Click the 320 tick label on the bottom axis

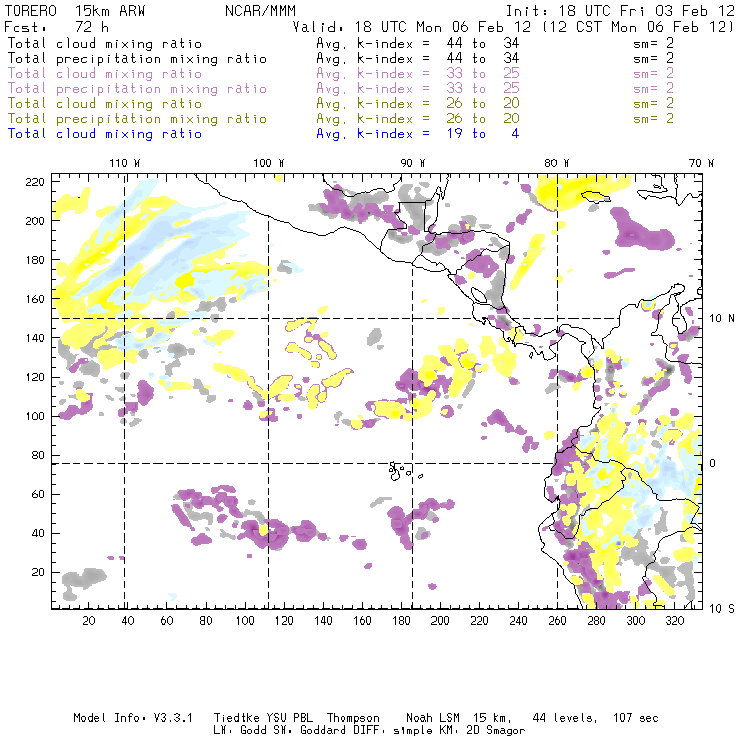[x=674, y=621]
